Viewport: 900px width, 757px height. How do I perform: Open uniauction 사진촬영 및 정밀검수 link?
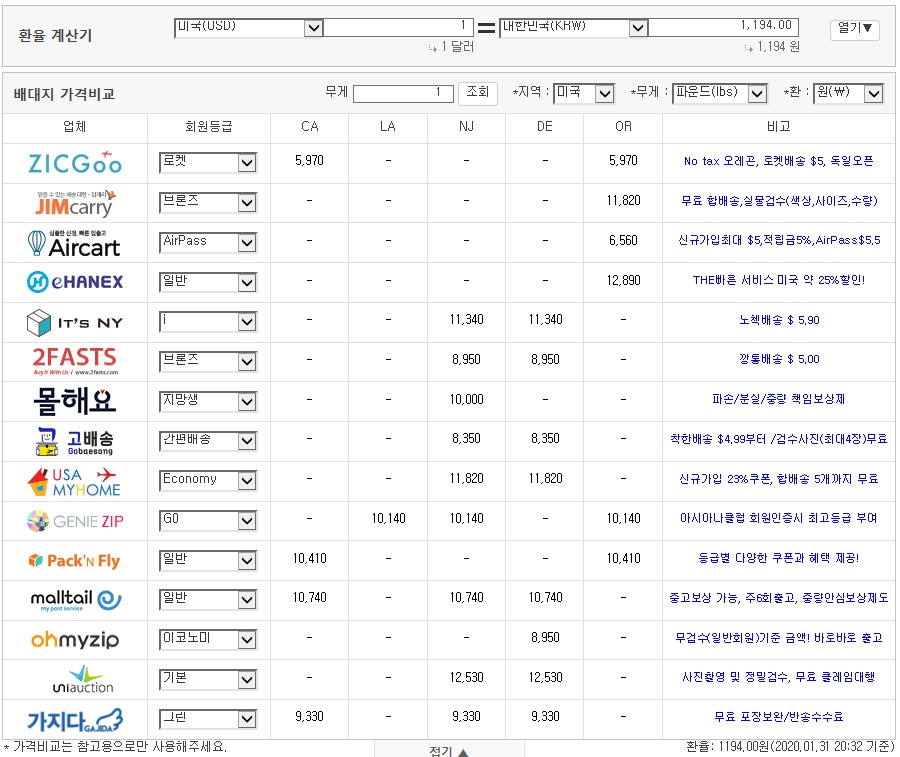(779, 677)
